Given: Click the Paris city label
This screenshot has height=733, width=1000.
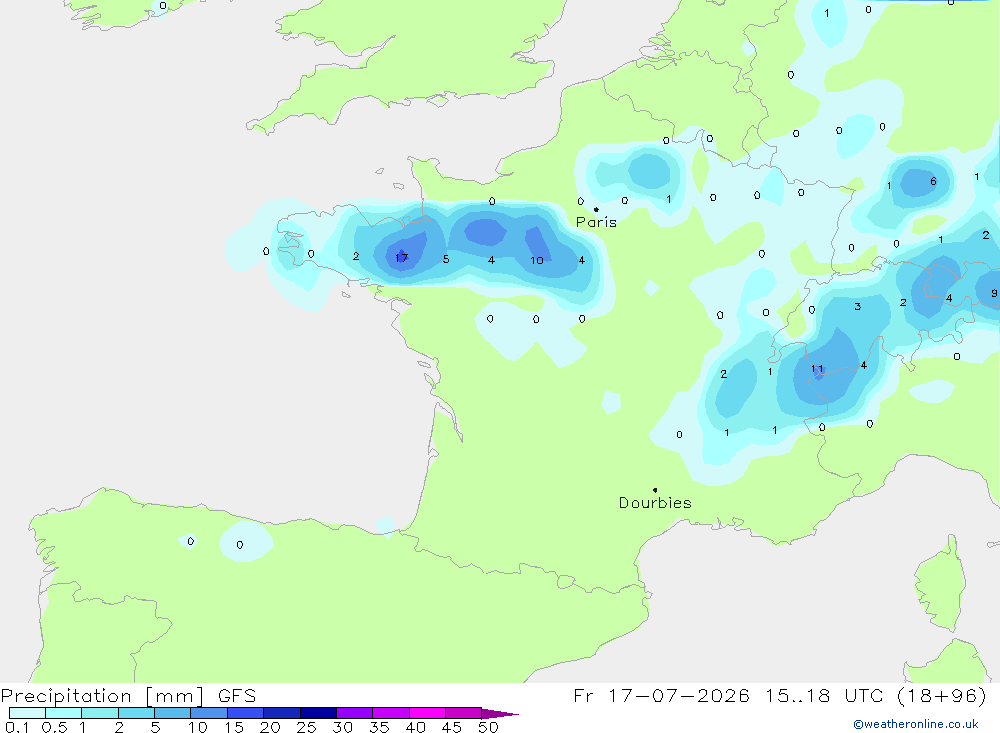Looking at the screenshot, I should (x=596, y=222).
